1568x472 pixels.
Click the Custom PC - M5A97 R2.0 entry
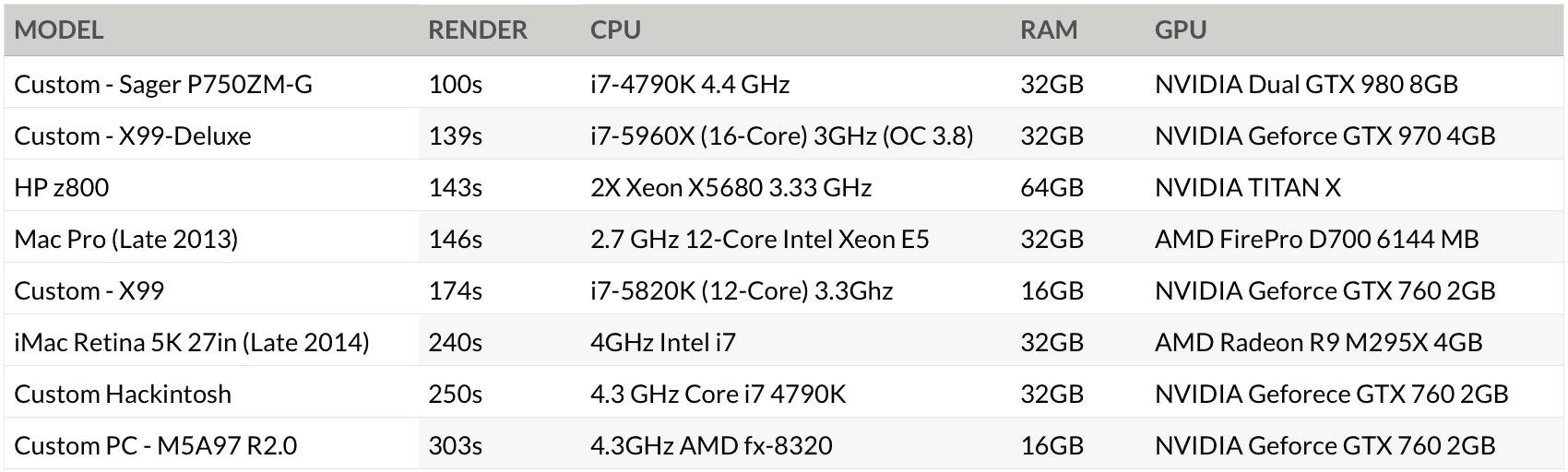point(156,446)
